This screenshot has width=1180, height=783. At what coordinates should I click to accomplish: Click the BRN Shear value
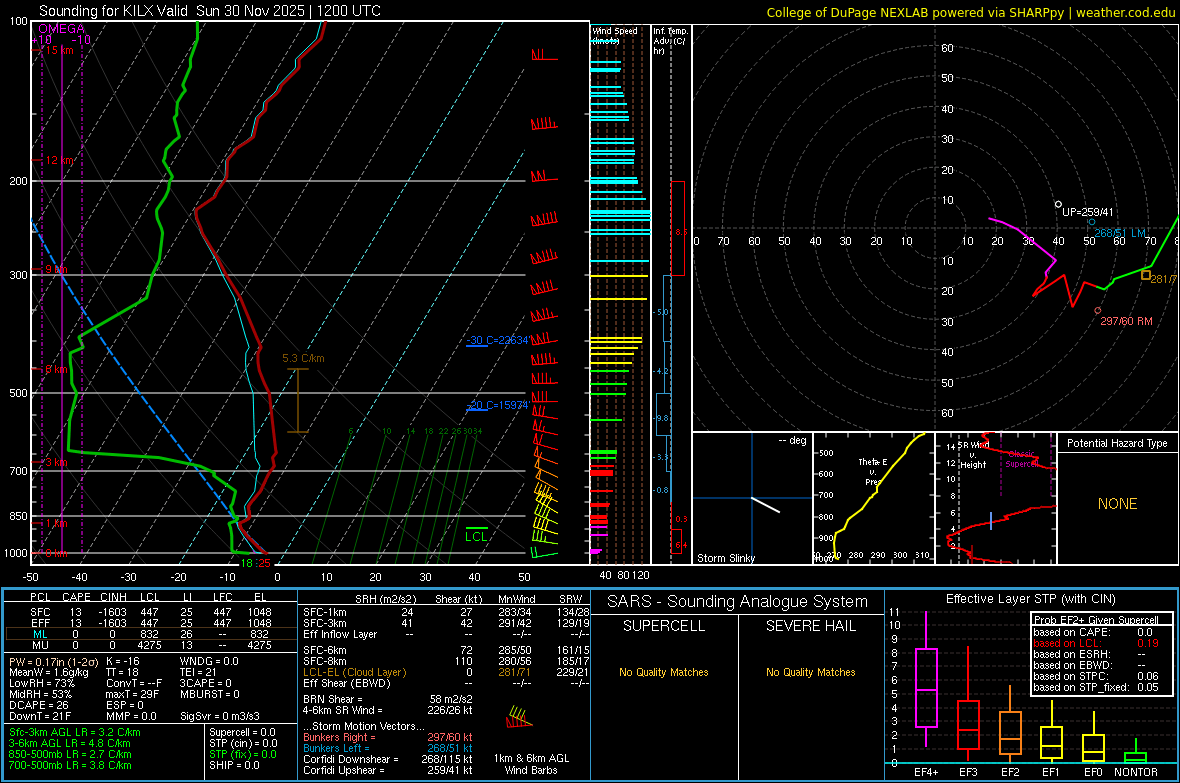pos(388,699)
